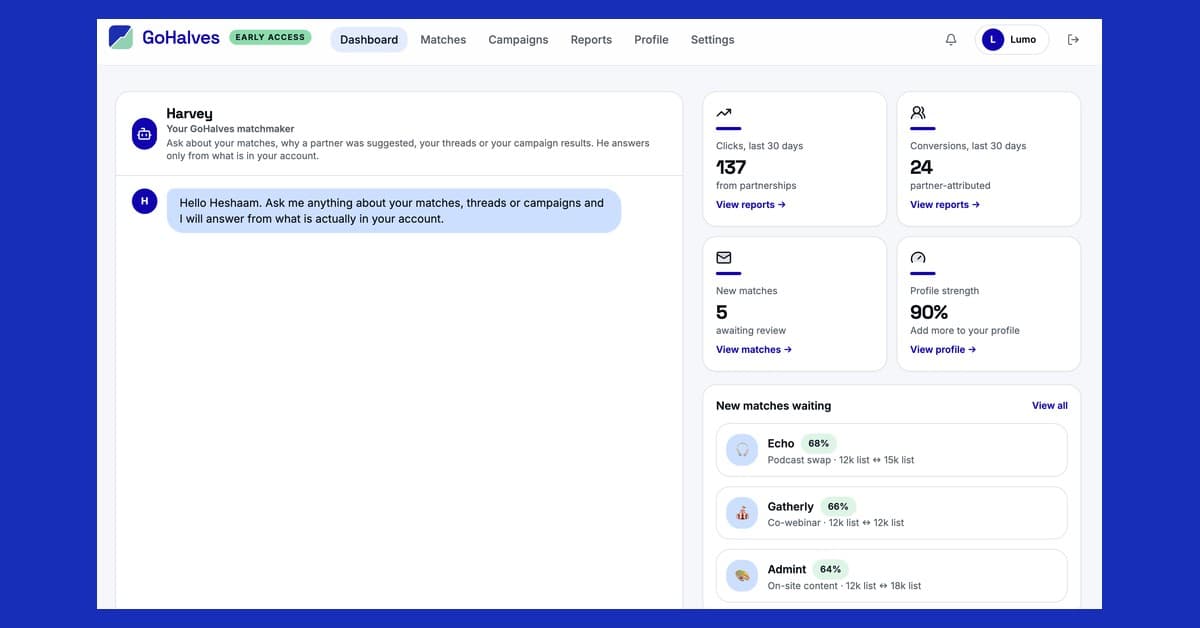Click the 137 clicks value
1200x628 pixels.
[x=731, y=167]
